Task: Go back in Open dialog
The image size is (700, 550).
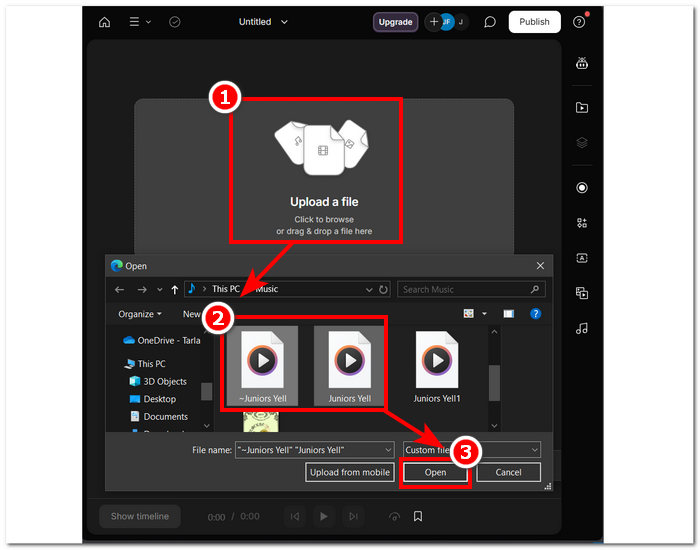Action: (x=119, y=290)
